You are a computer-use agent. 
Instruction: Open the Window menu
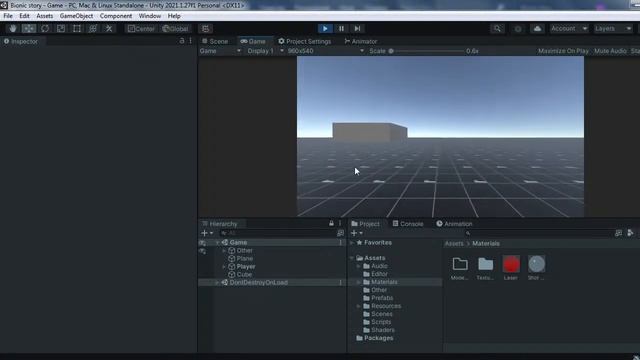coord(150,16)
